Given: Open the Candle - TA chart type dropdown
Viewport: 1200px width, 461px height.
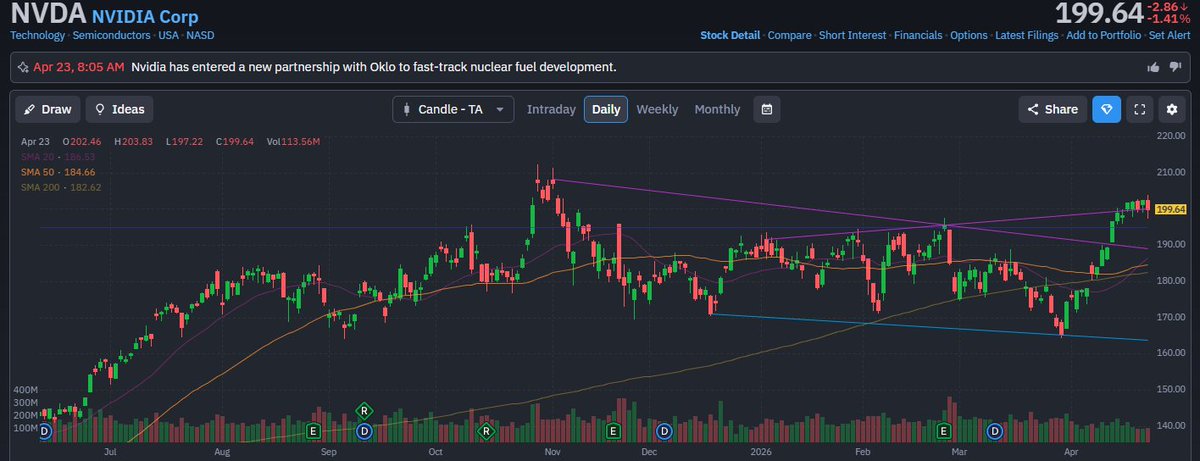Looking at the screenshot, I should tap(453, 109).
